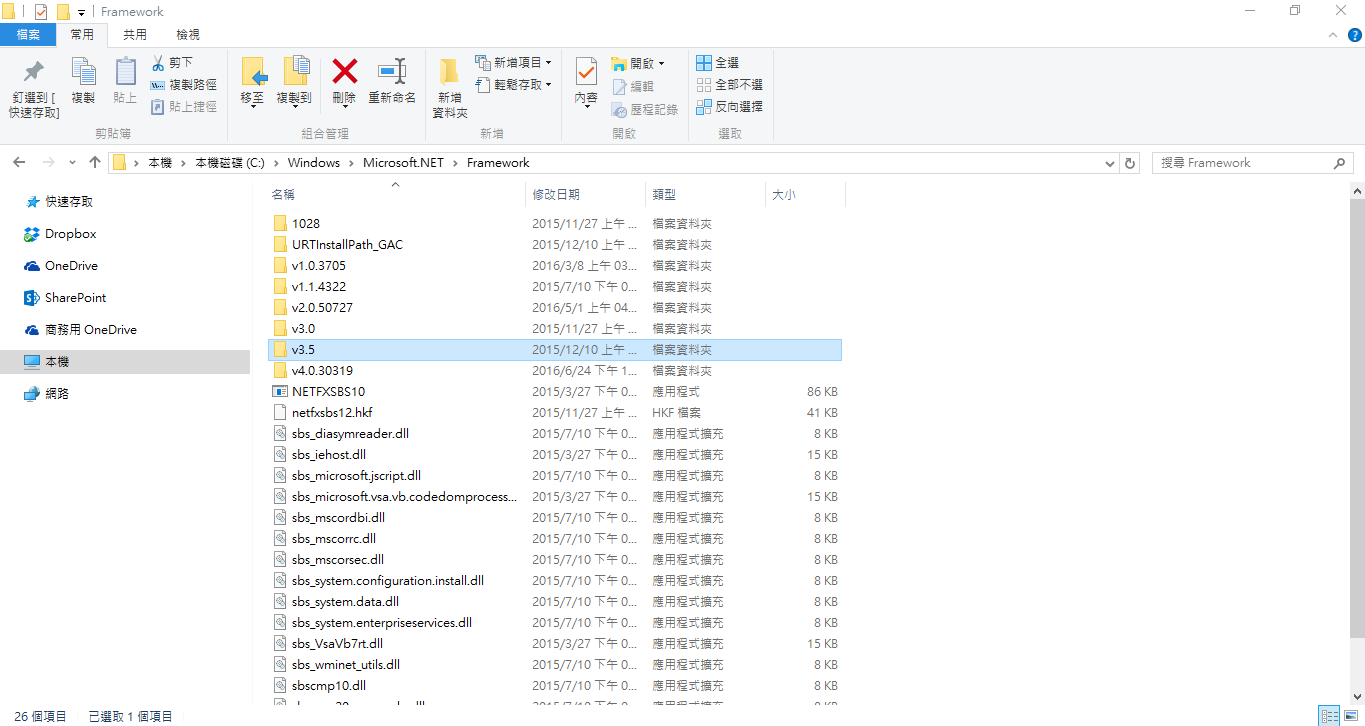Switch to the Details view icon in the status bar
The image size is (1365, 726).
pyautogui.click(x=1330, y=716)
